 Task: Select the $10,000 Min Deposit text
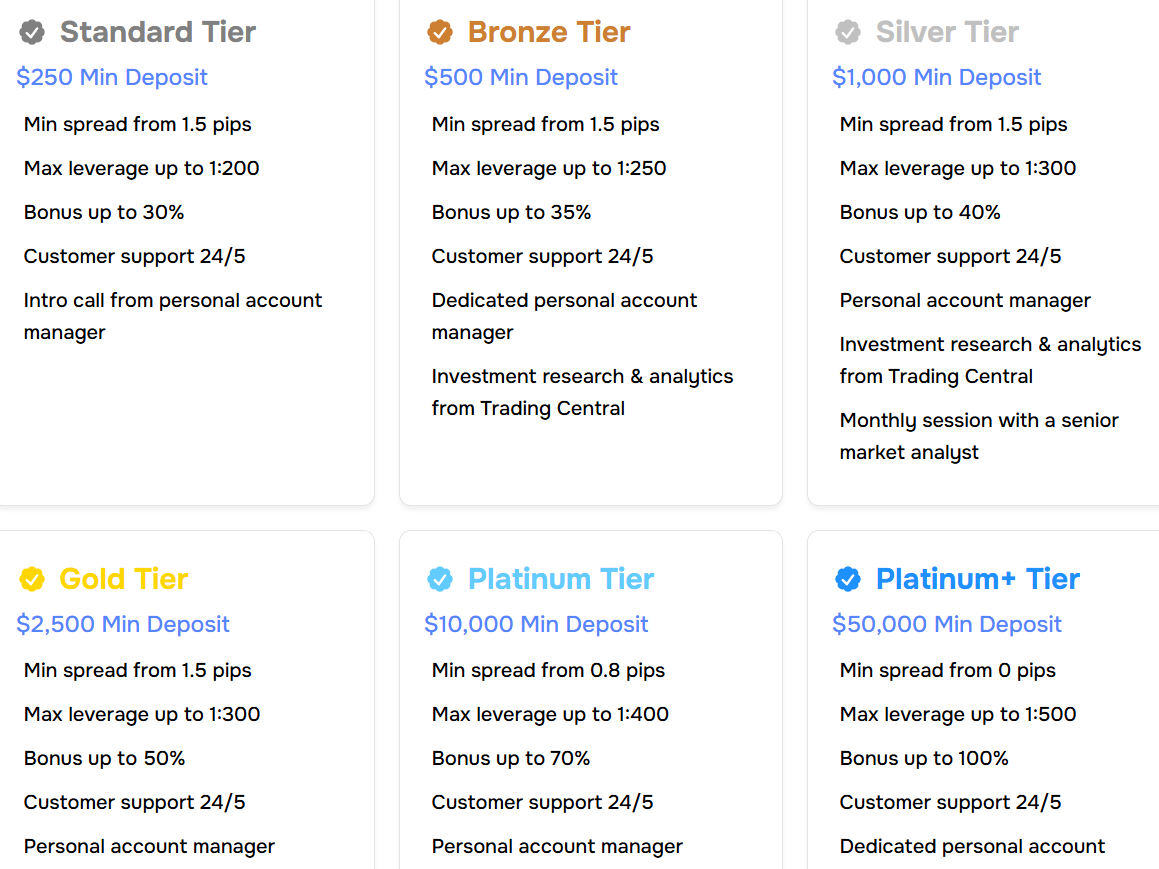click(536, 624)
